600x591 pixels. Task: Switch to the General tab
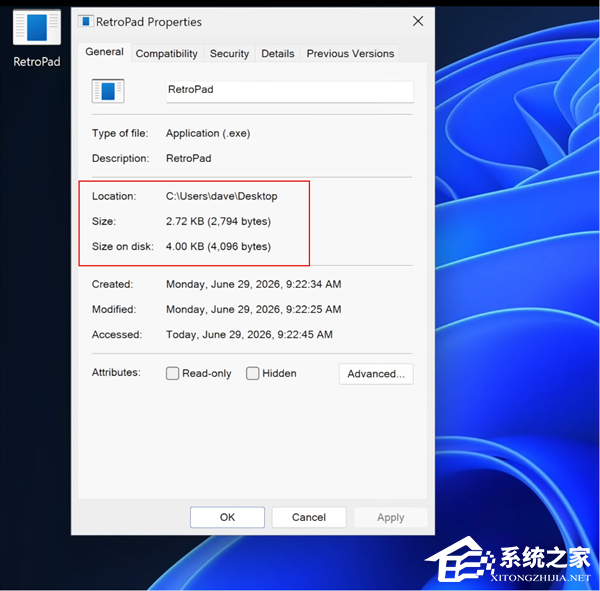coord(104,52)
